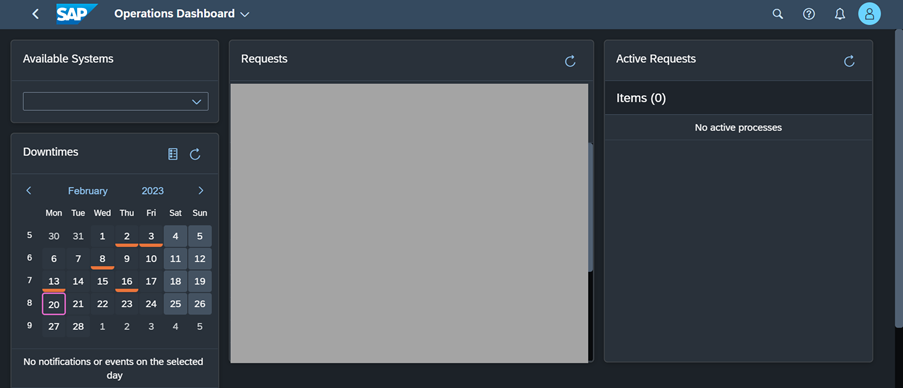The width and height of the screenshot is (903, 388).
Task: Select February 8 in the calendar
Action: (103, 258)
